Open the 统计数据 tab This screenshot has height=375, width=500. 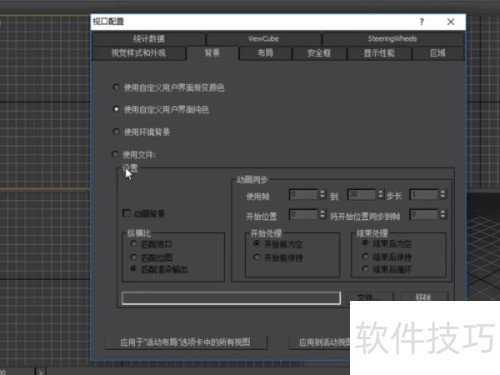point(149,39)
